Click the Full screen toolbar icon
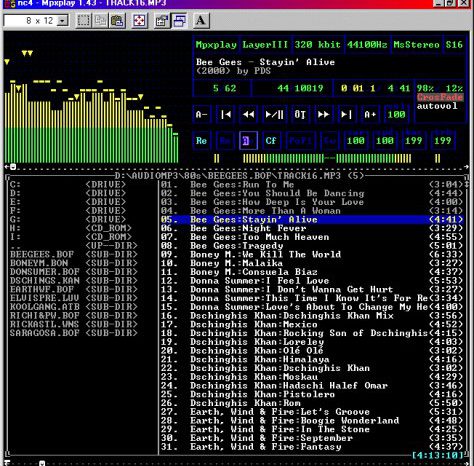The height and width of the screenshot is (466, 474). click(139, 21)
